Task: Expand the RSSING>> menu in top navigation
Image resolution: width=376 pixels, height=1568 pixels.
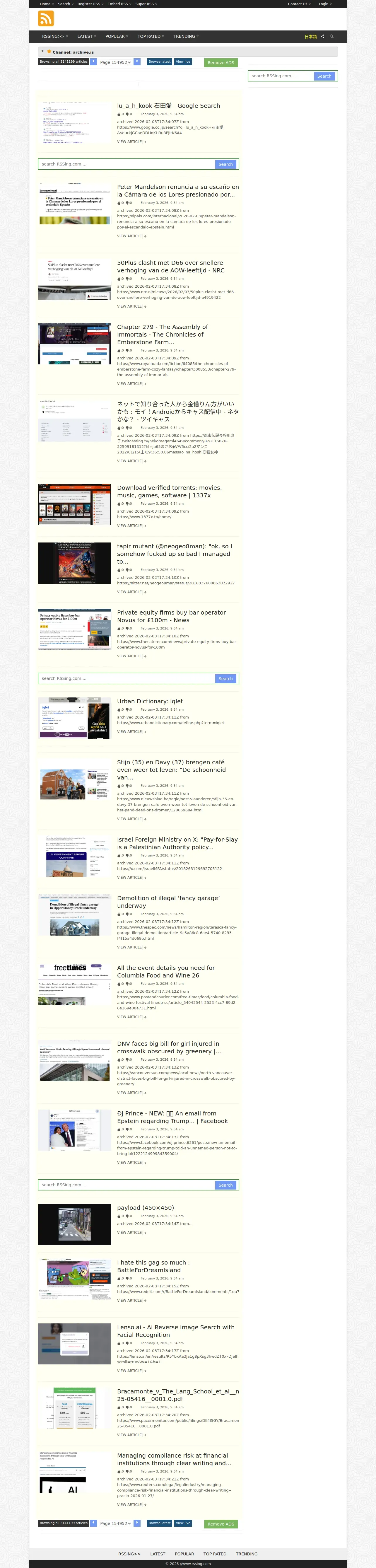Action: pyautogui.click(x=55, y=37)
